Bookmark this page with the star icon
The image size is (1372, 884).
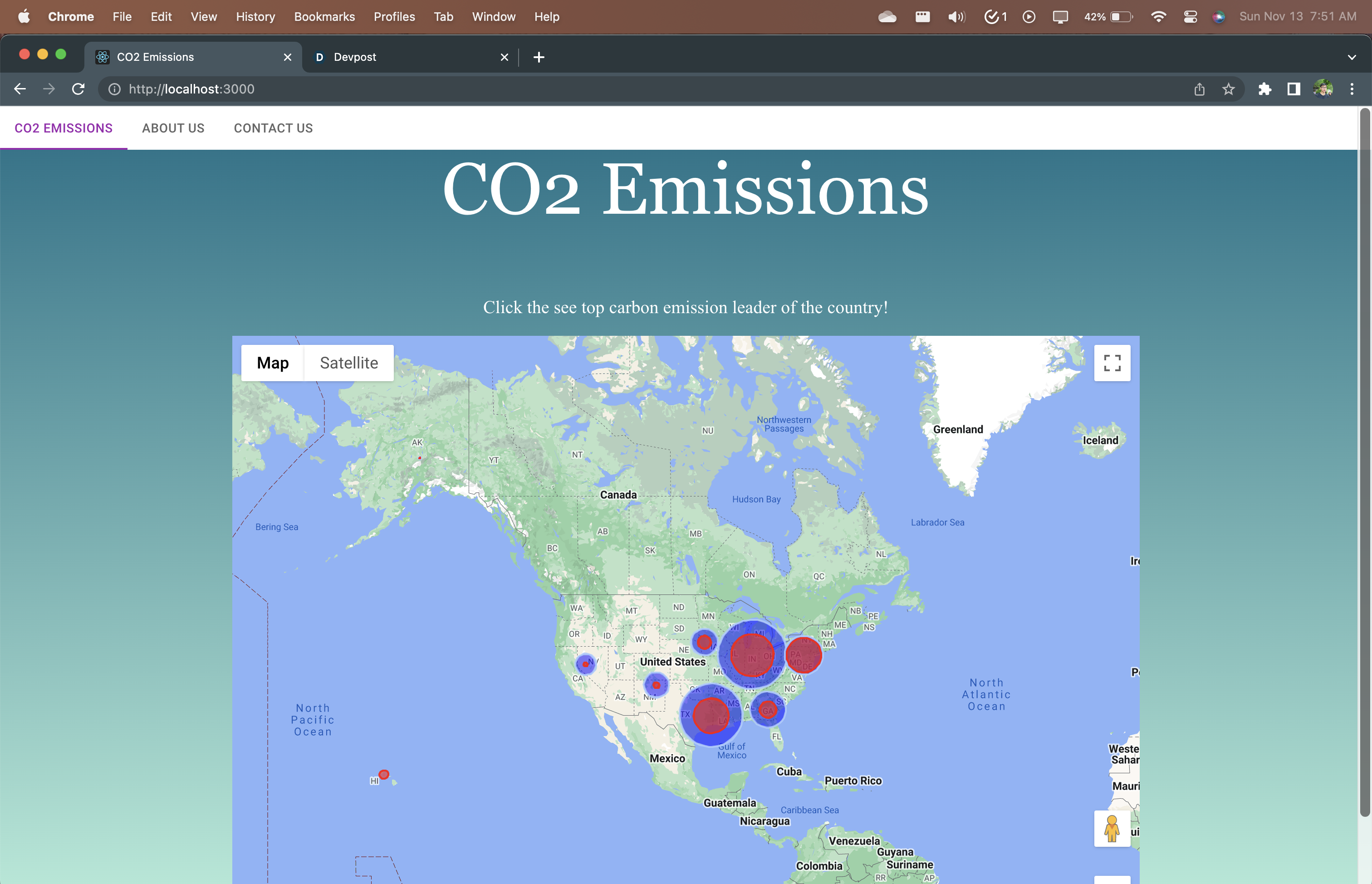click(x=1228, y=89)
